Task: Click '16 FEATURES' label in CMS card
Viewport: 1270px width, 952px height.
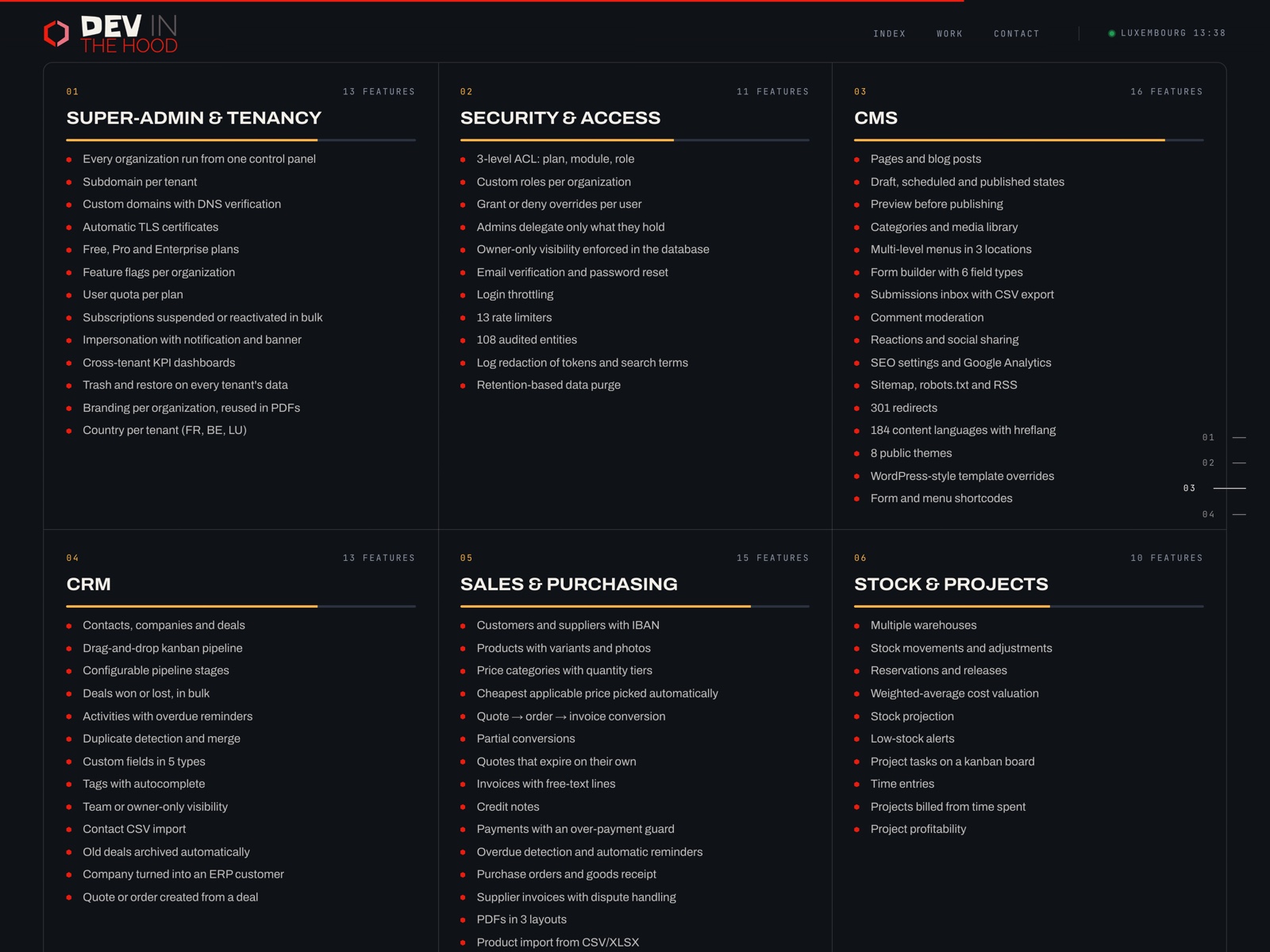Action: click(x=1167, y=92)
